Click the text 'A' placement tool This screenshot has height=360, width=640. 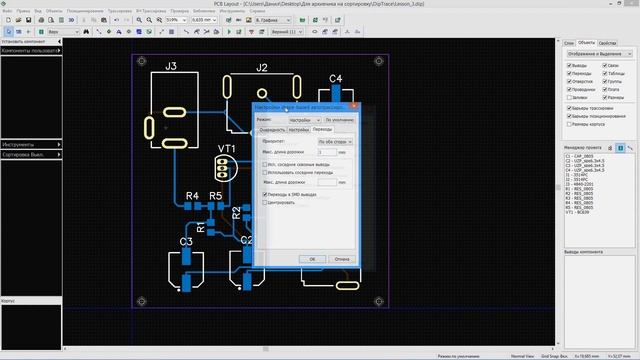point(119,31)
